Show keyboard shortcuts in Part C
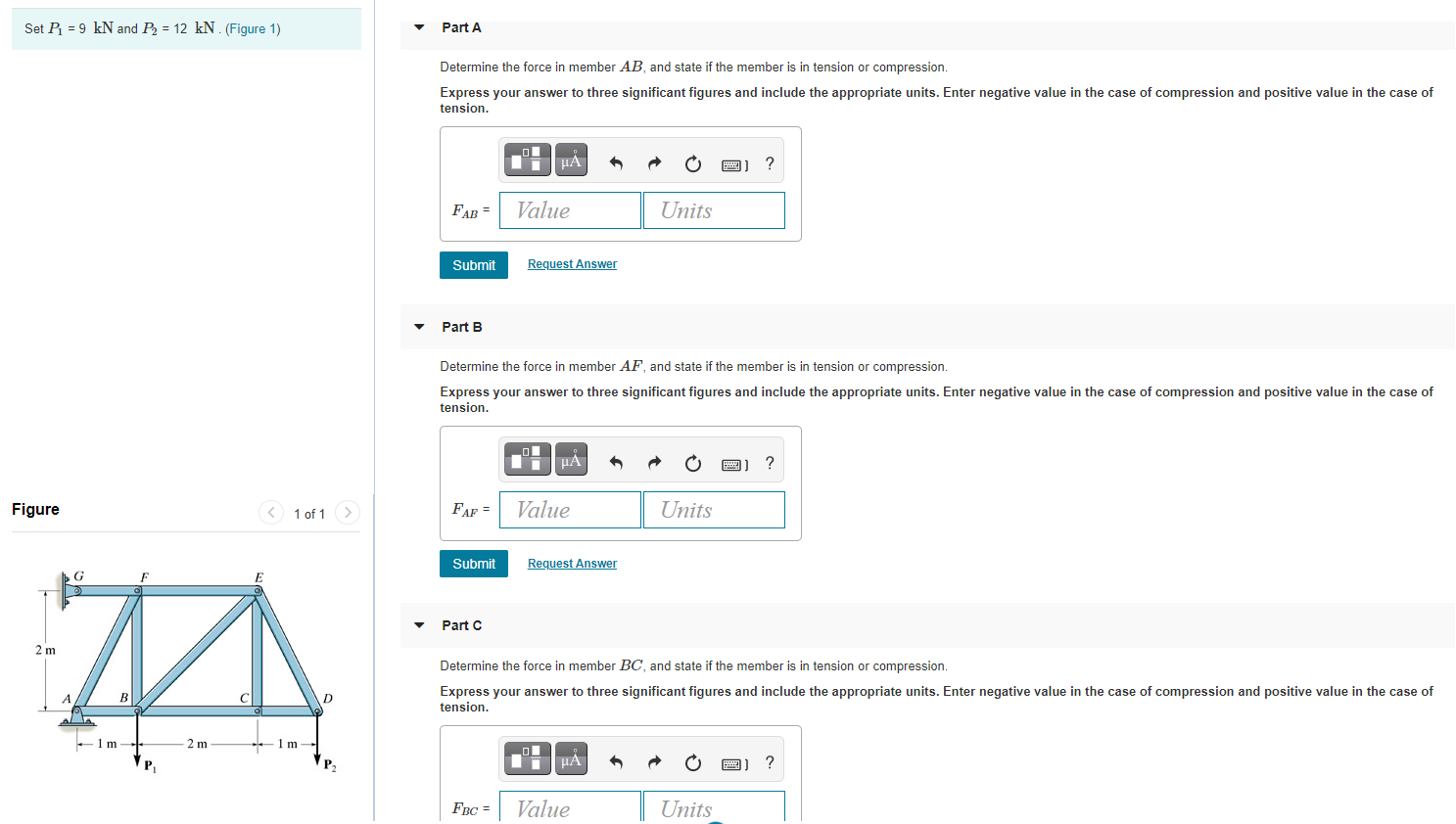The image size is (1456, 824). 734,764
